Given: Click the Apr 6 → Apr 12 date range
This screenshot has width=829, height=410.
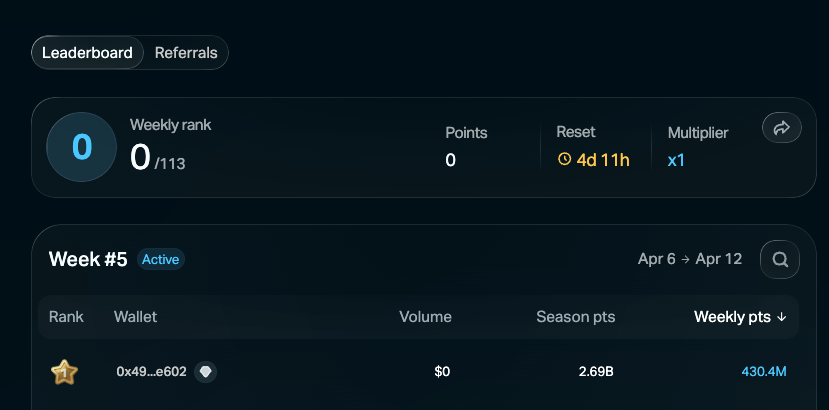Looking at the screenshot, I should (690, 259).
